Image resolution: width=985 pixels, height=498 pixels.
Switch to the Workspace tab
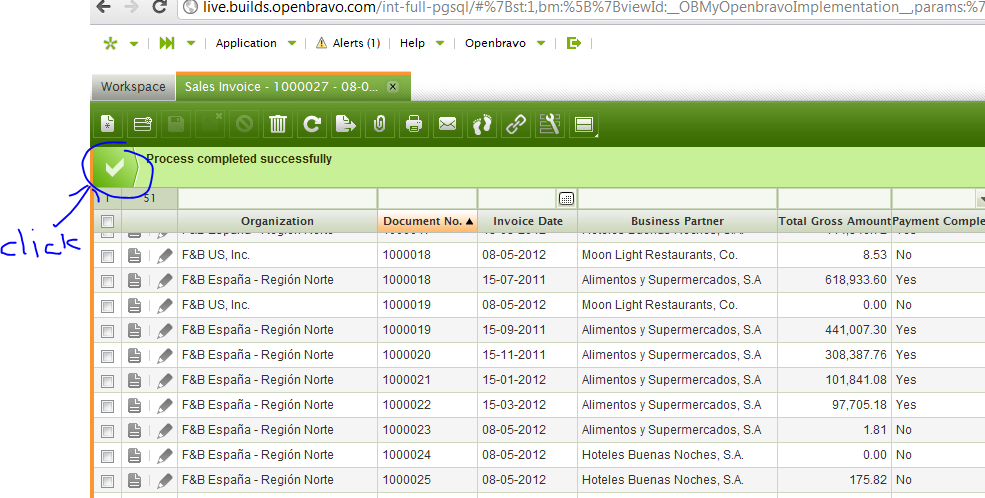(x=133, y=87)
